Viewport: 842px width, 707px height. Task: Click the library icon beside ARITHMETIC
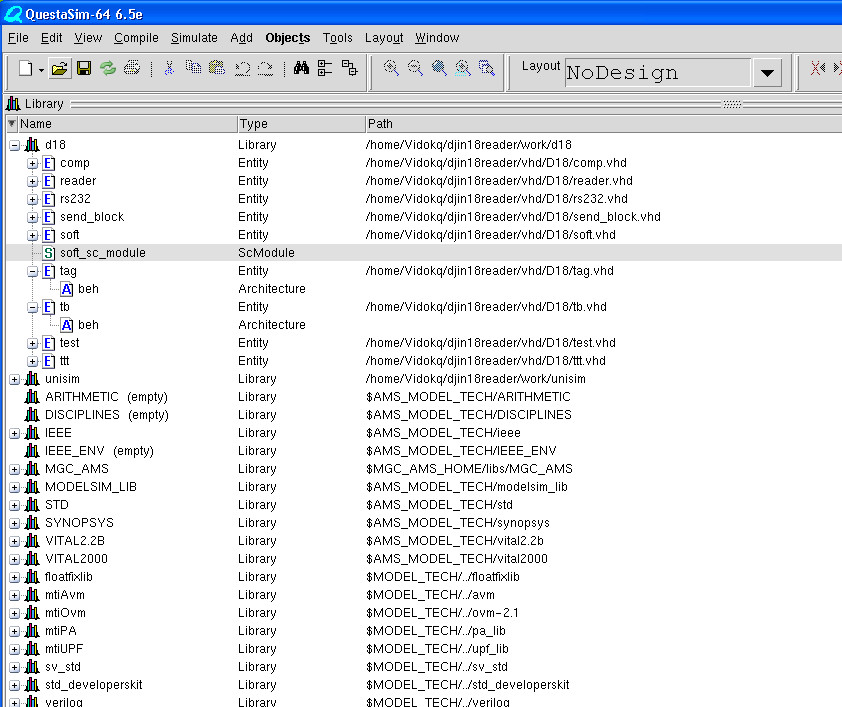(32, 397)
